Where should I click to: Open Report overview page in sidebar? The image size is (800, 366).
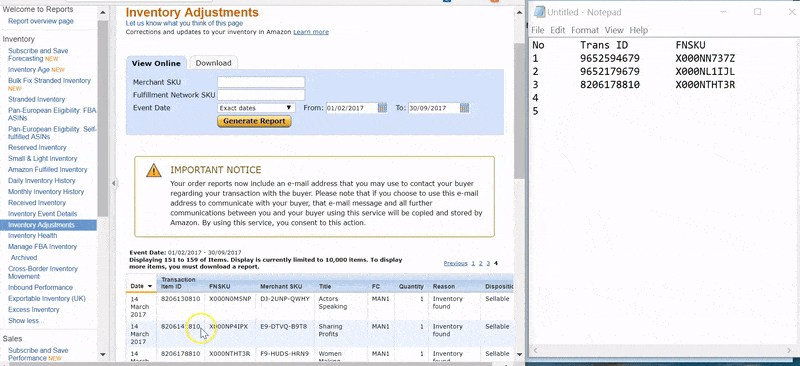41,21
